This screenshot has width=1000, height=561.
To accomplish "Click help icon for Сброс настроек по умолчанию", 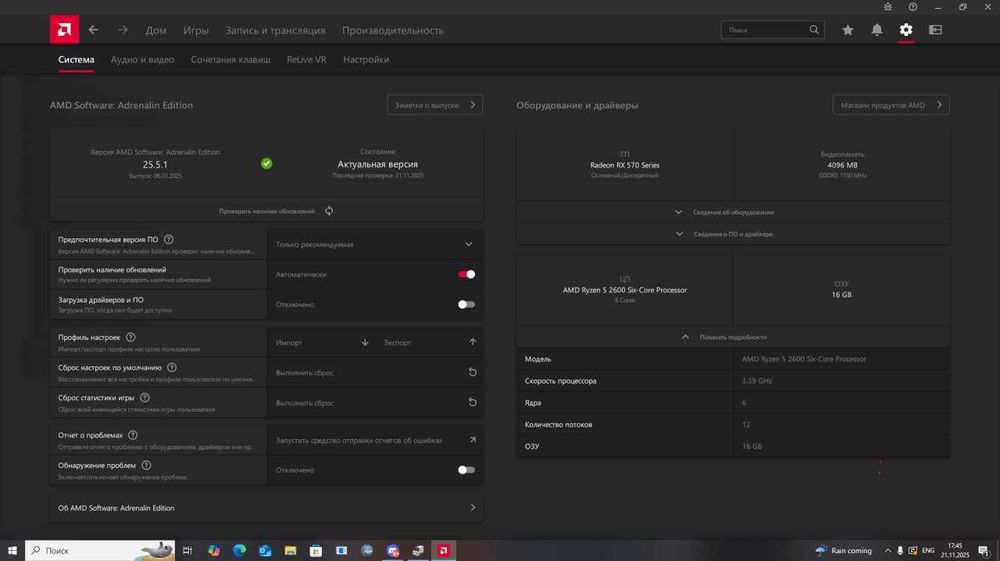I will (172, 368).
